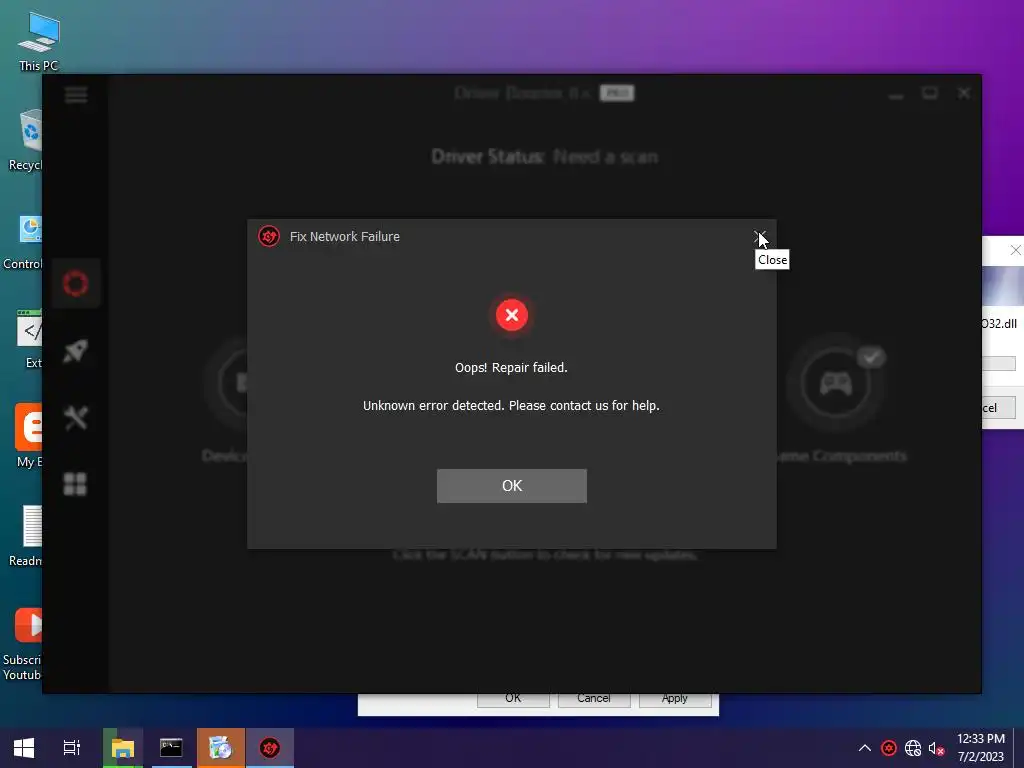Viewport: 1024px width, 768px height.
Task: Click Apply in the background properties window
Action: (674, 699)
